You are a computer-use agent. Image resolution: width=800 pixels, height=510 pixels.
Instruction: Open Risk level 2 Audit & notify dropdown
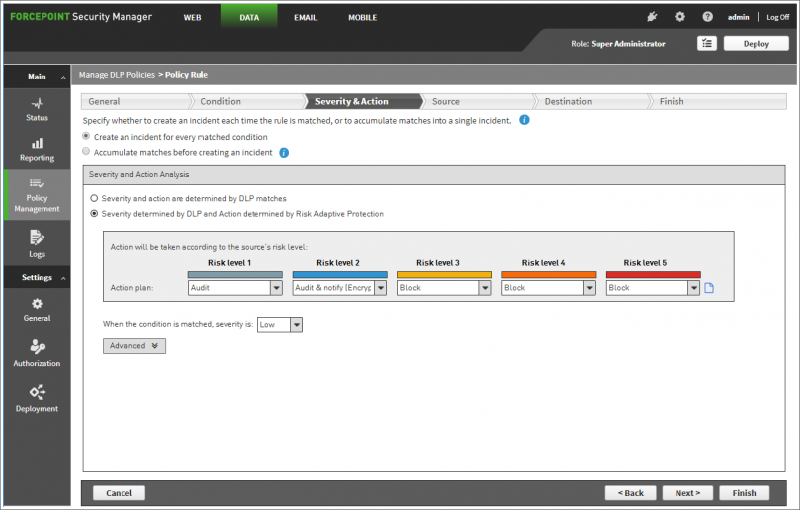pyautogui.click(x=340, y=288)
